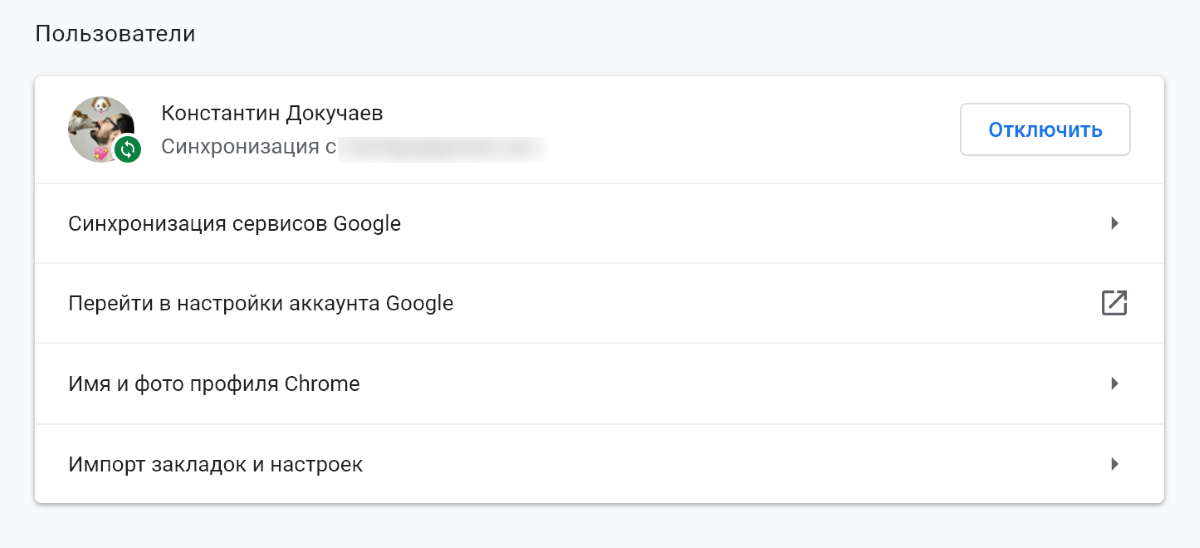1200x548 pixels.
Task: Click the "Синхронизация с" status text
Action: click(x=246, y=149)
